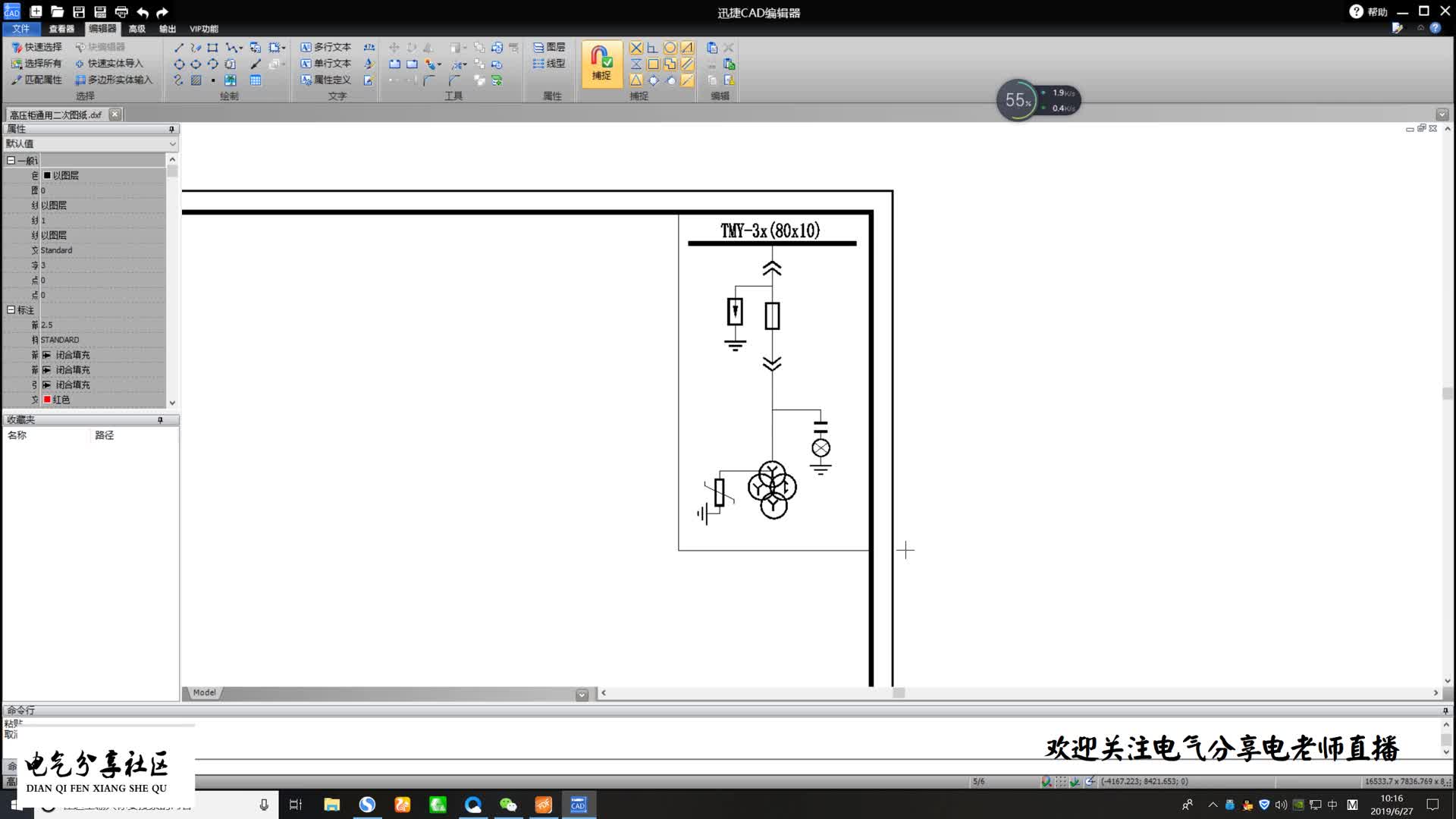Toggle the perpendicular snap icon
Image resolution: width=1456 pixels, height=819 pixels.
652,47
